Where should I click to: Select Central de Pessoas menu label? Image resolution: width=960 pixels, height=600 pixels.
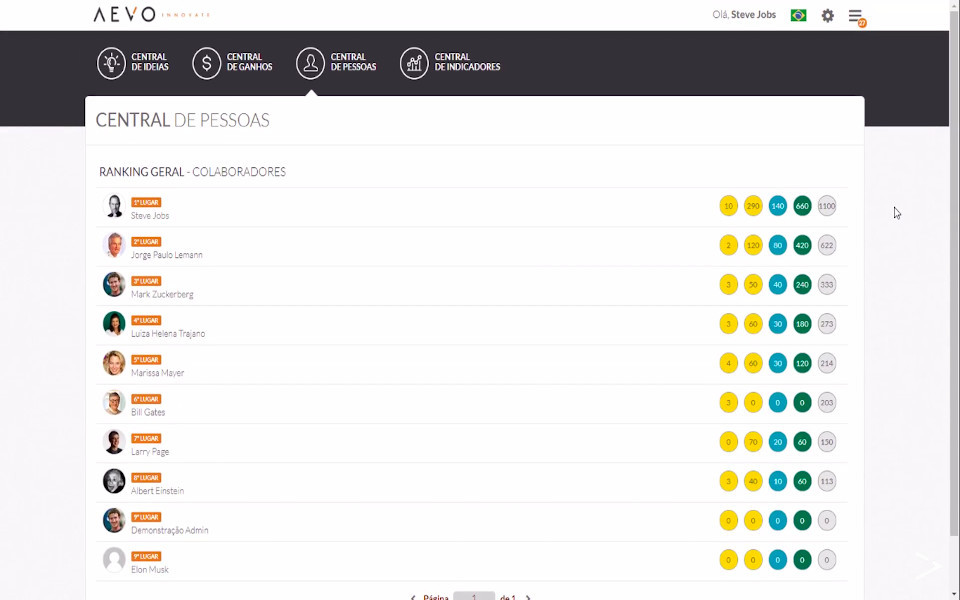pos(353,62)
